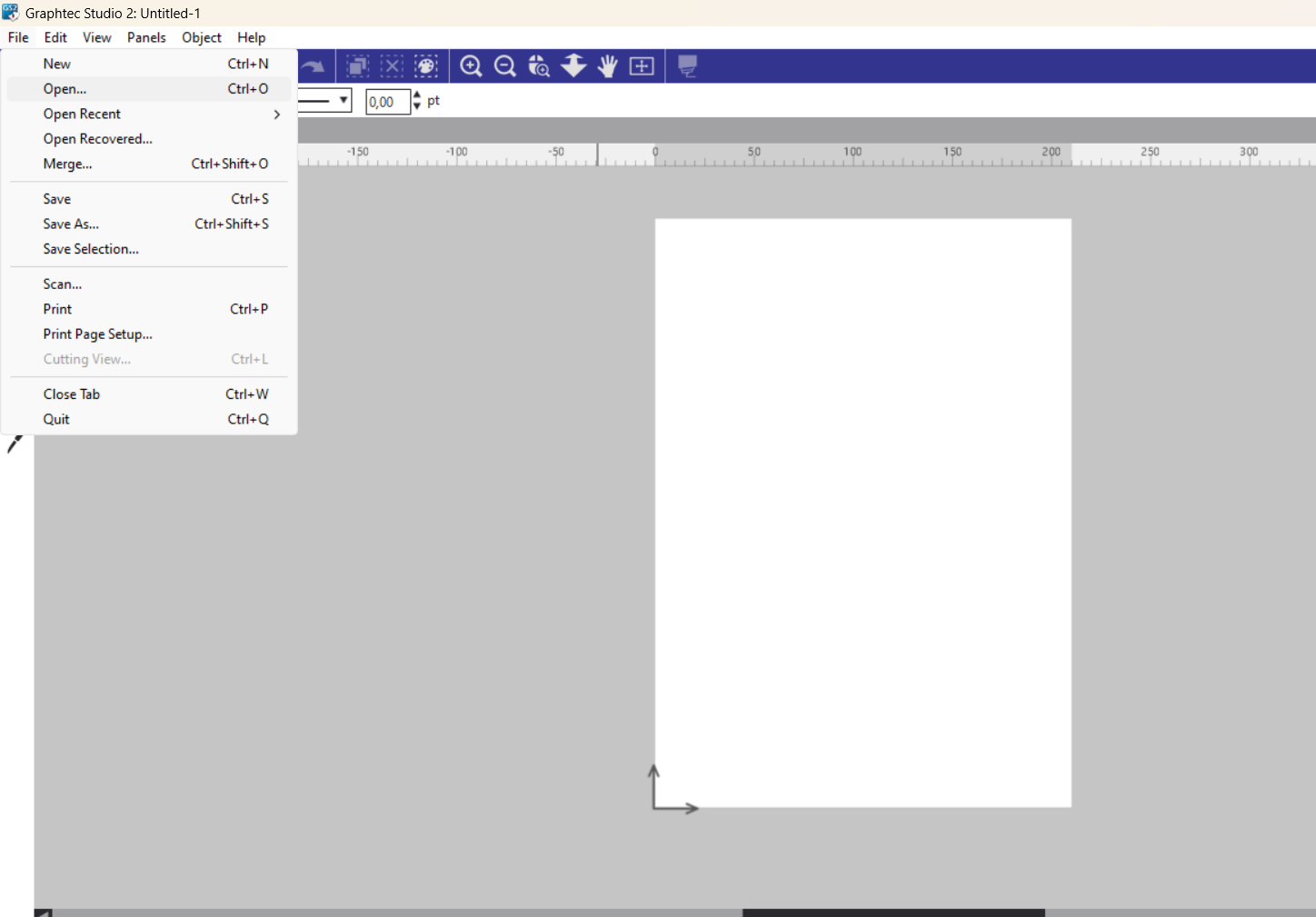This screenshot has height=917, width=1316.
Task: Click the white blank page canvas
Action: coord(863,513)
